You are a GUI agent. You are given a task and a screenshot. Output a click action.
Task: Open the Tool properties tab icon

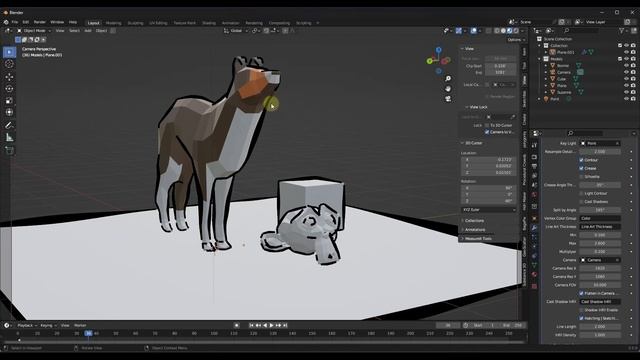pos(534,146)
